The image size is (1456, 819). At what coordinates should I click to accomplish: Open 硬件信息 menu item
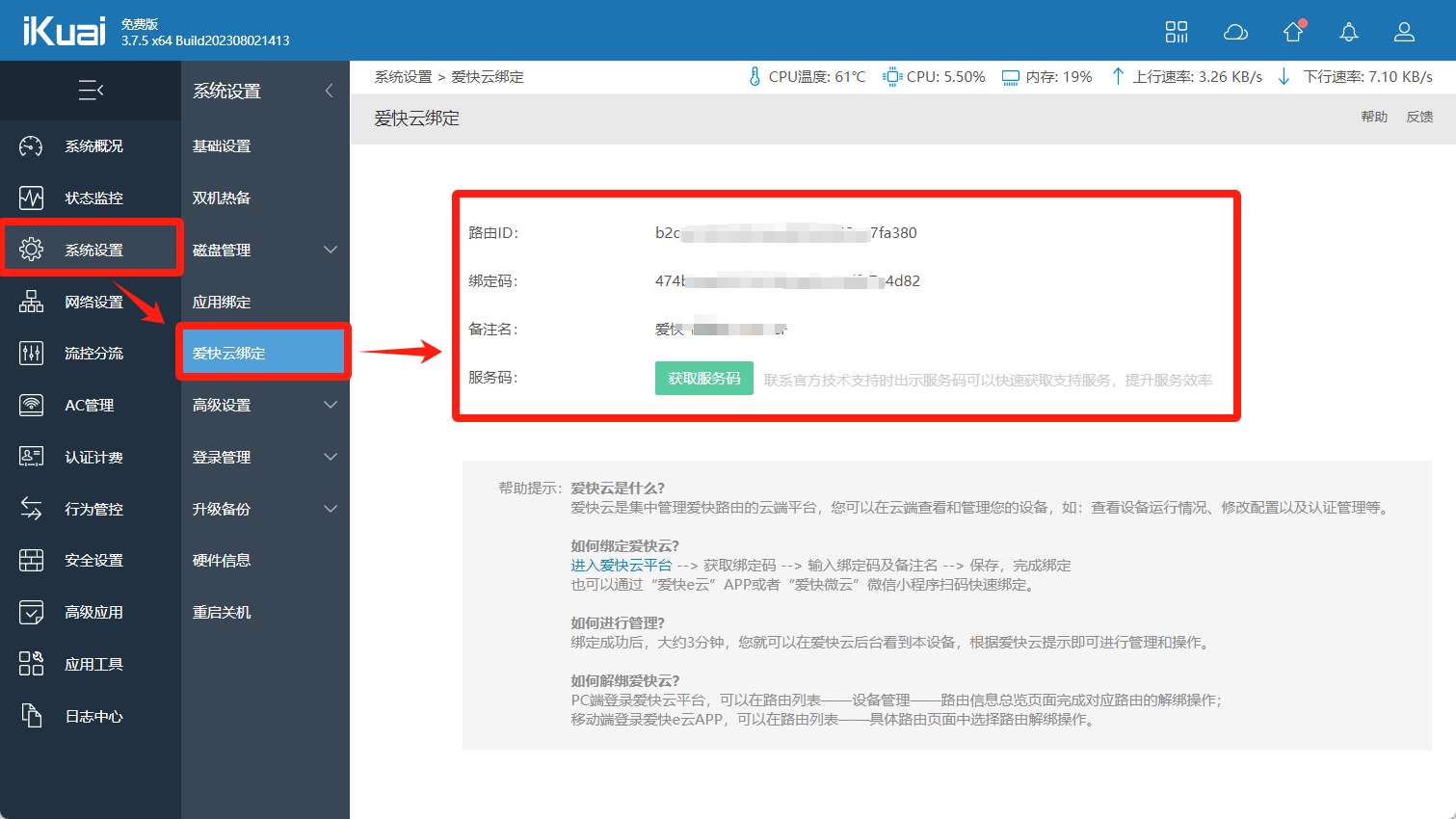(222, 561)
